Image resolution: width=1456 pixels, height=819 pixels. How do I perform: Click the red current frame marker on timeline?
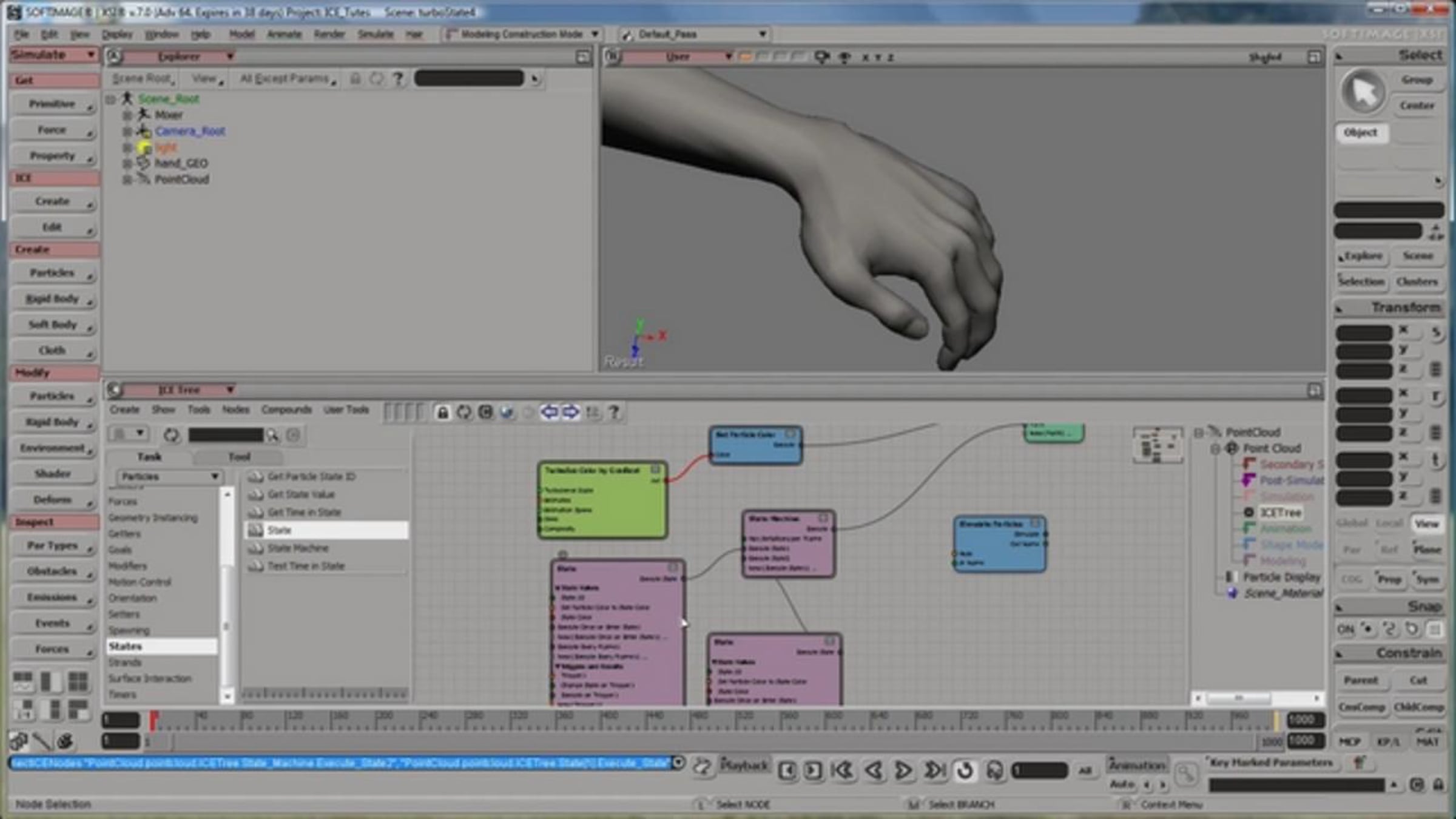153,720
